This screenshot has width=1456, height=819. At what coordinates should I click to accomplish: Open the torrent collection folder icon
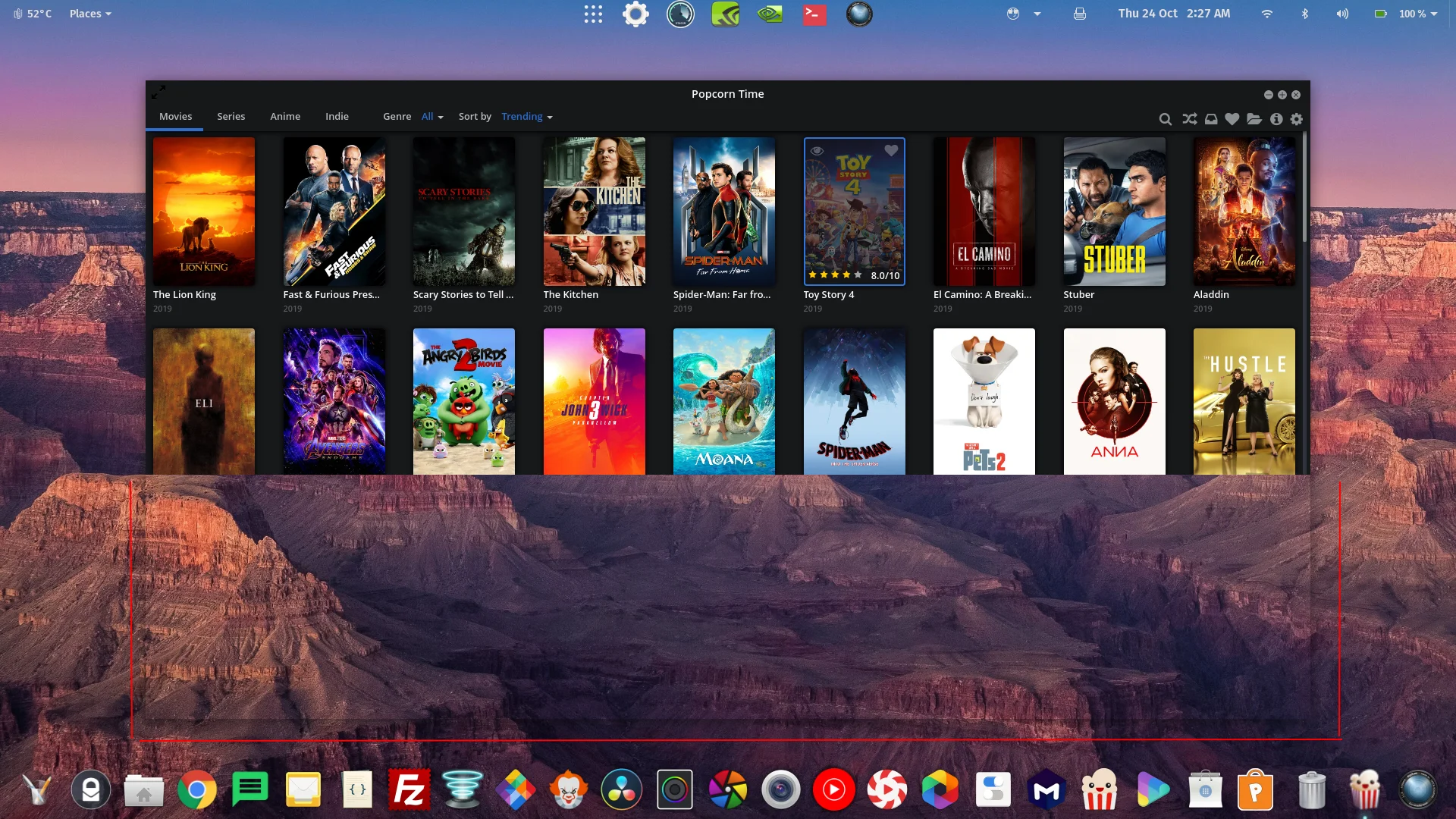tap(1254, 119)
